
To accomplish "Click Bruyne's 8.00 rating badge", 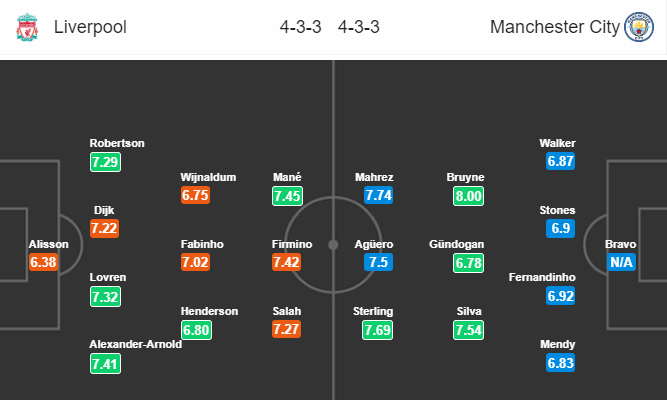I will (468, 196).
